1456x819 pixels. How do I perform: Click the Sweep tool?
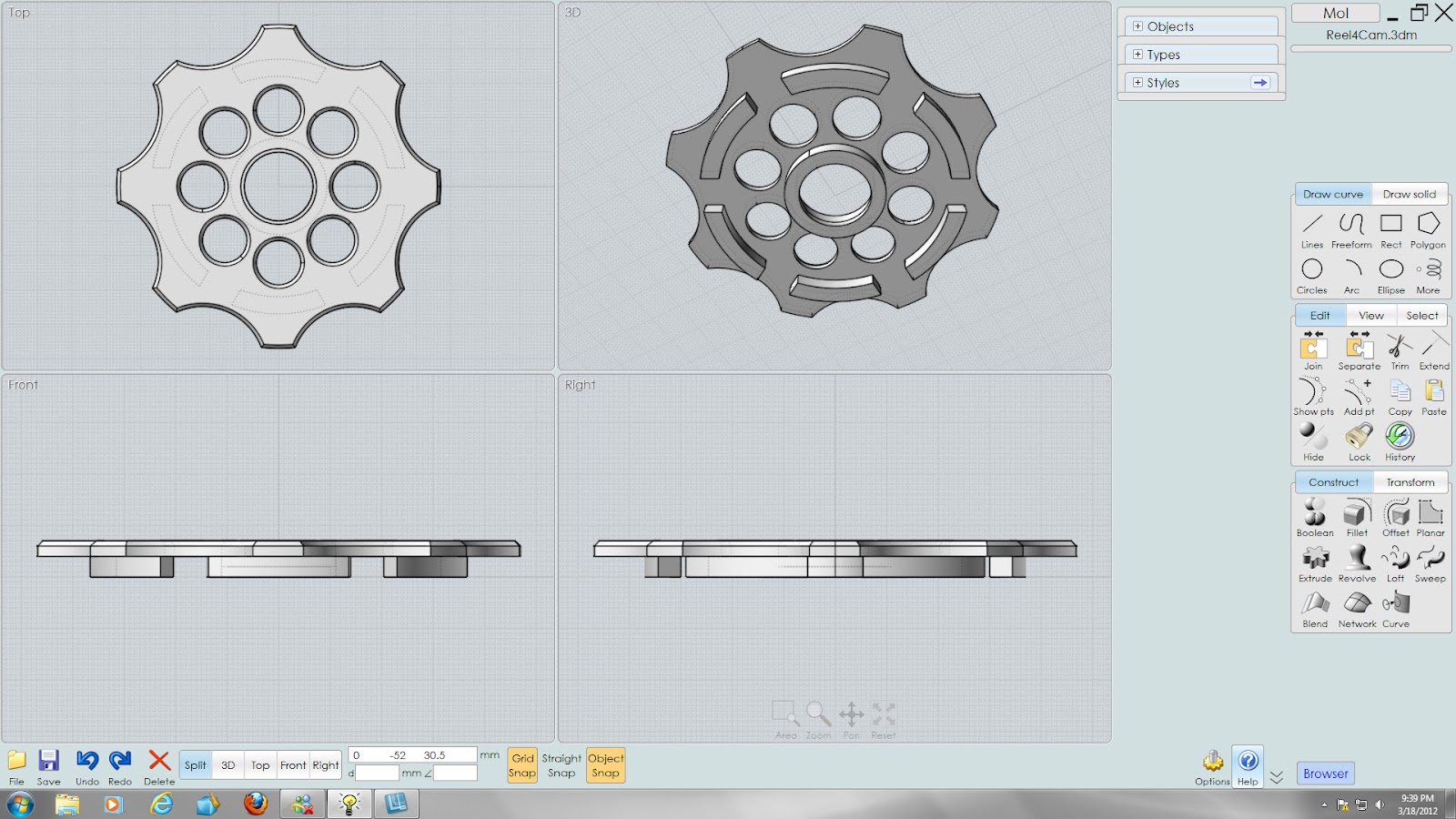coord(1431,563)
